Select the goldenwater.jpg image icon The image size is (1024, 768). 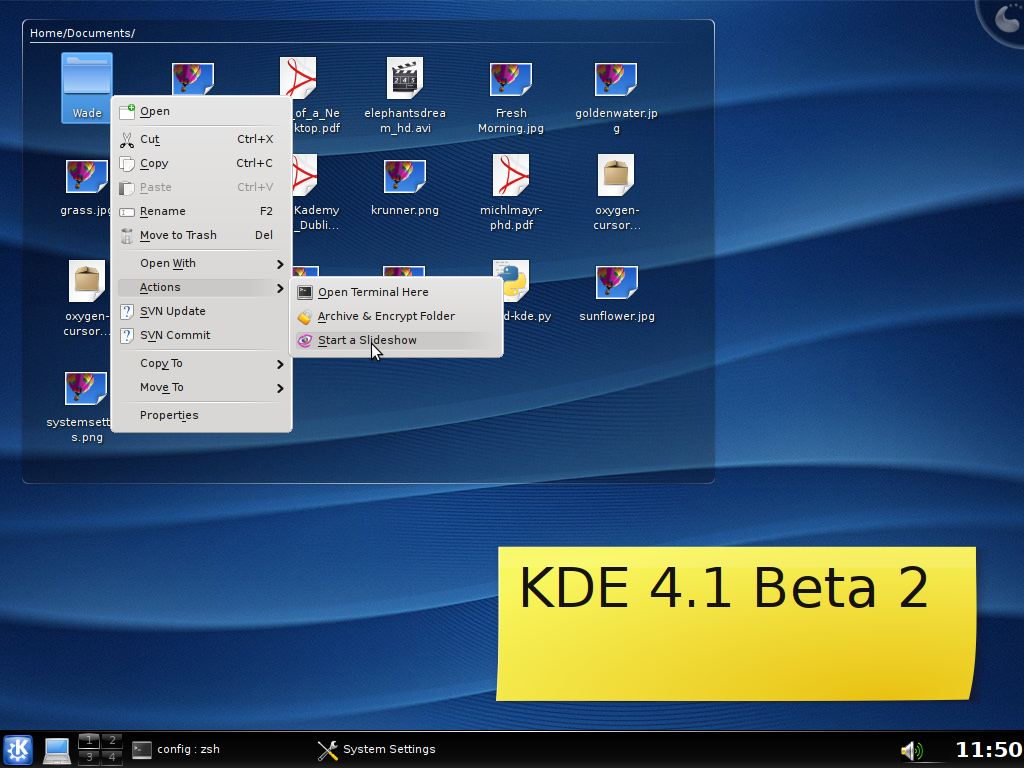point(616,79)
